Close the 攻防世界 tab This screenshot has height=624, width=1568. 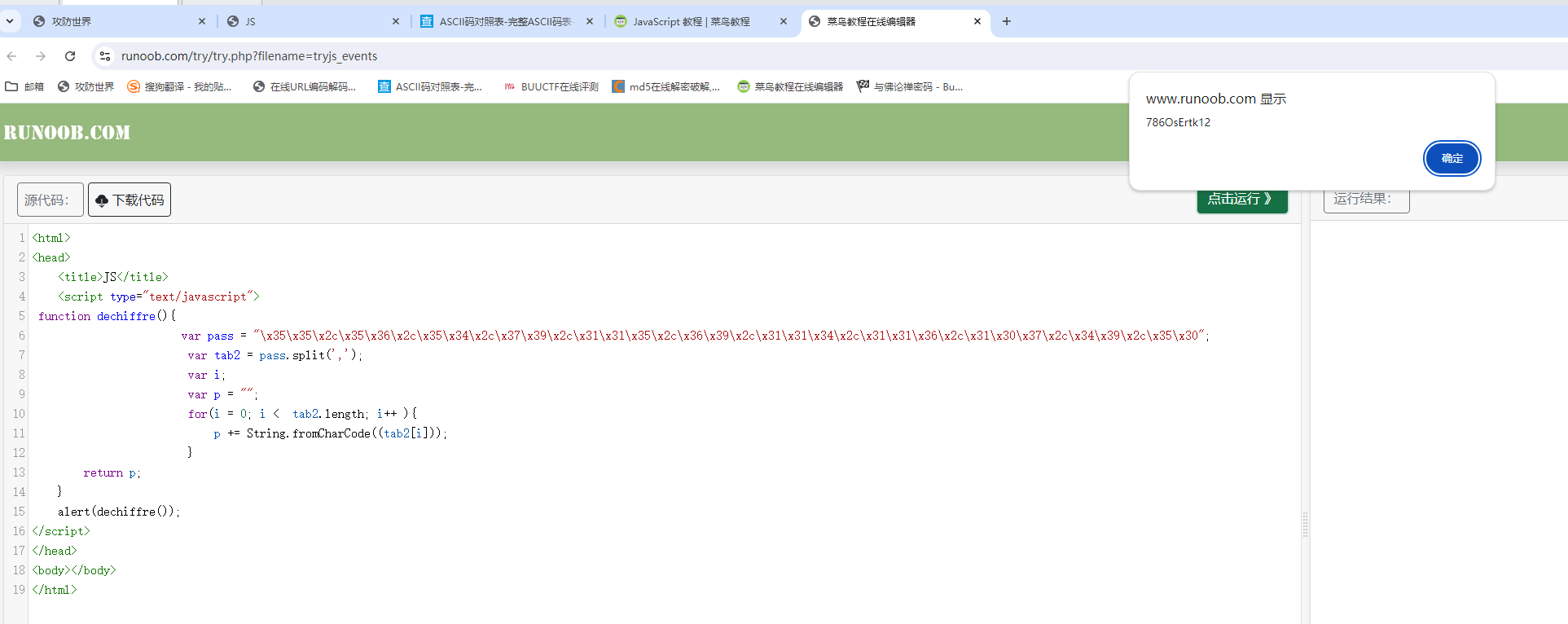click(202, 21)
